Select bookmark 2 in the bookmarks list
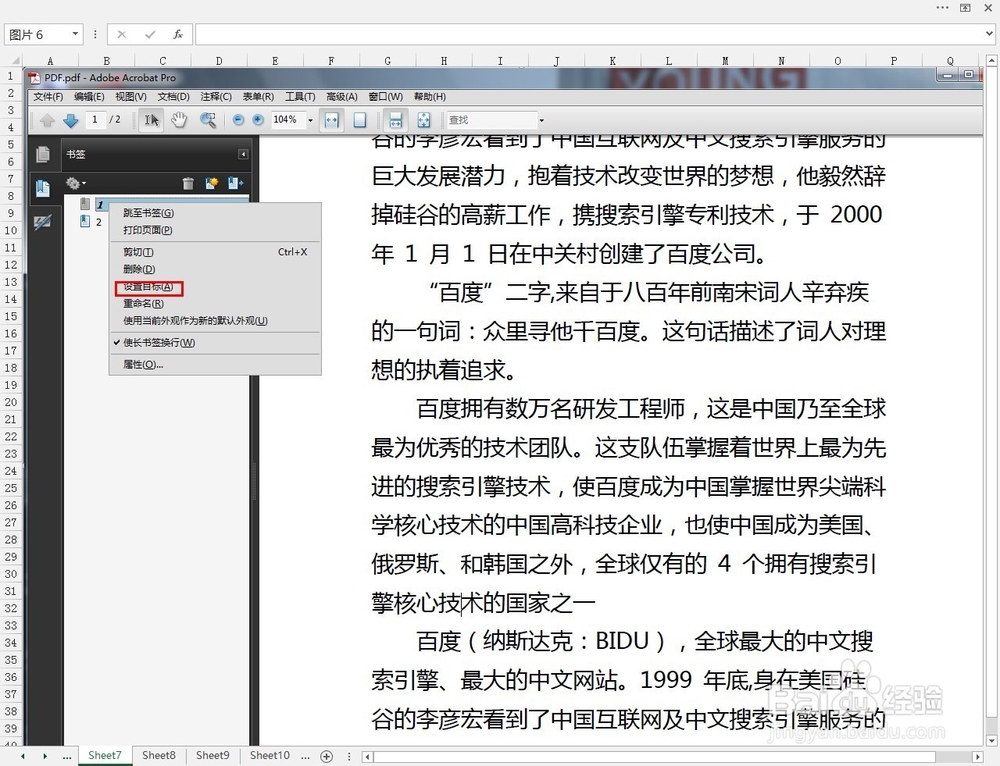Viewport: 1000px width, 766px height. tap(99, 222)
